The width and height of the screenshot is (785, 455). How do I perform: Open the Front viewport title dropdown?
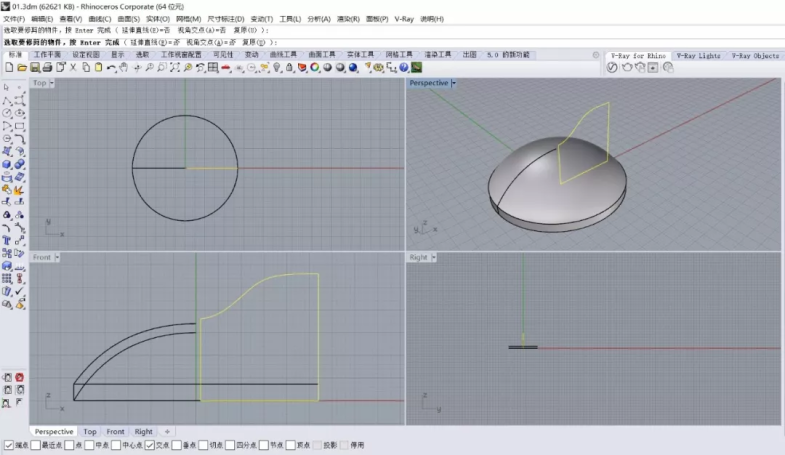57,257
